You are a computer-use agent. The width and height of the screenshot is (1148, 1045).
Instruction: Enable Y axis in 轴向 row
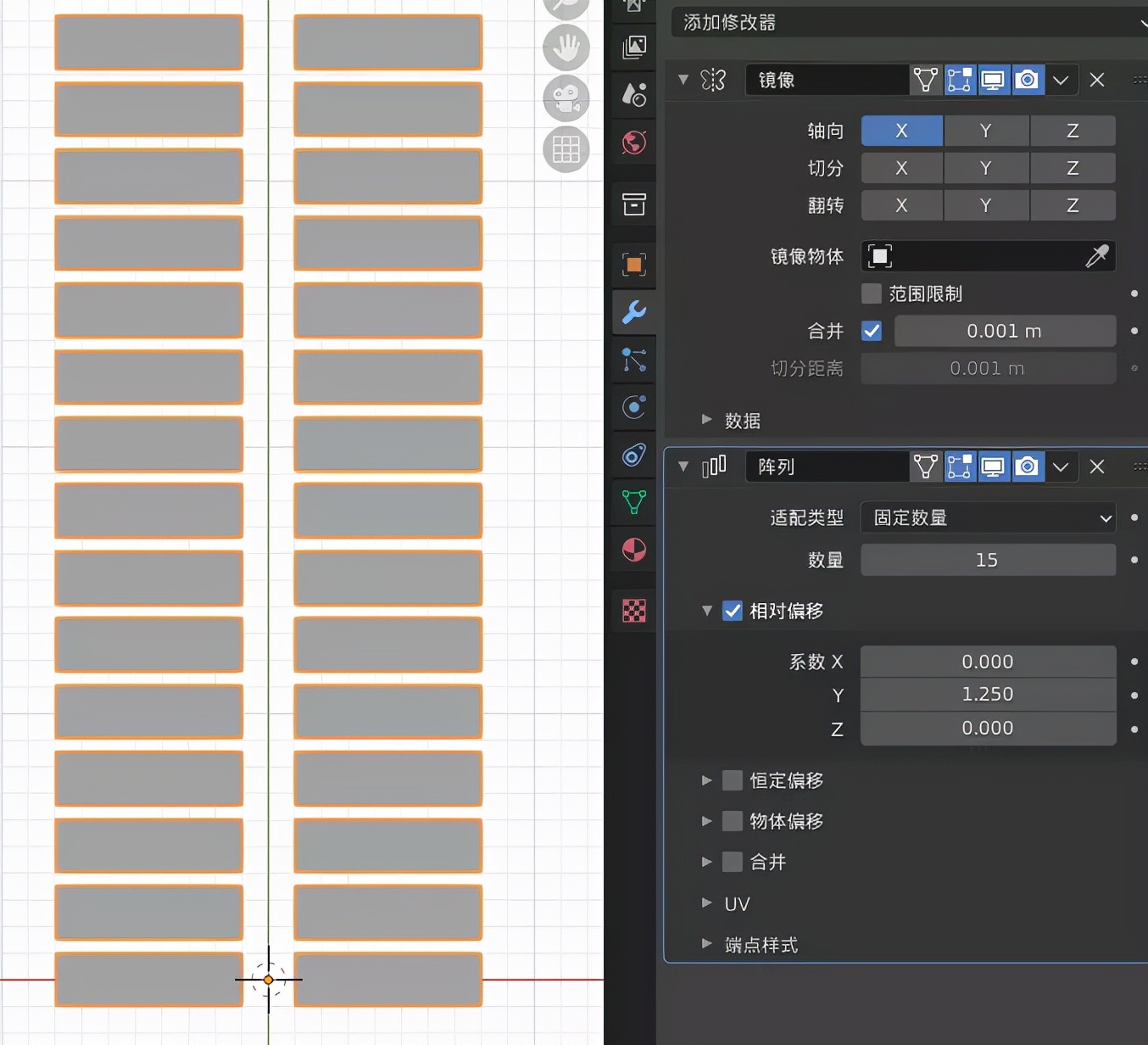pyautogui.click(x=985, y=131)
